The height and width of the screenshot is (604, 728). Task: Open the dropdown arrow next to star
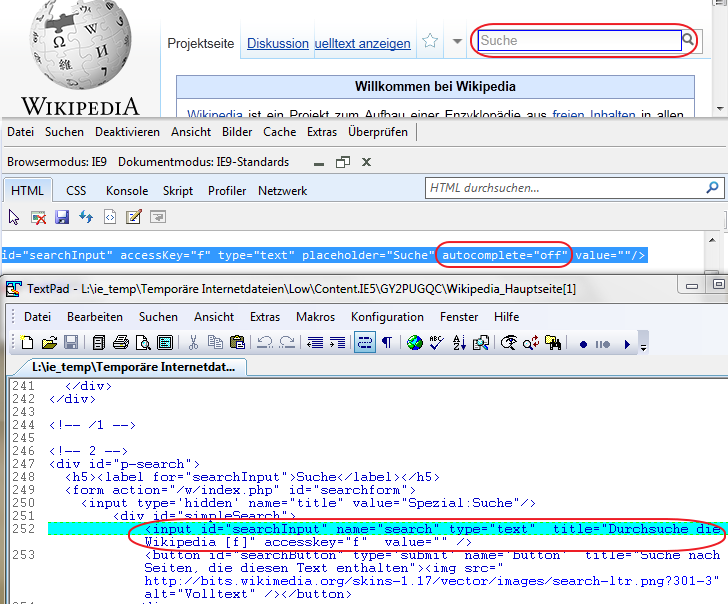(x=457, y=41)
